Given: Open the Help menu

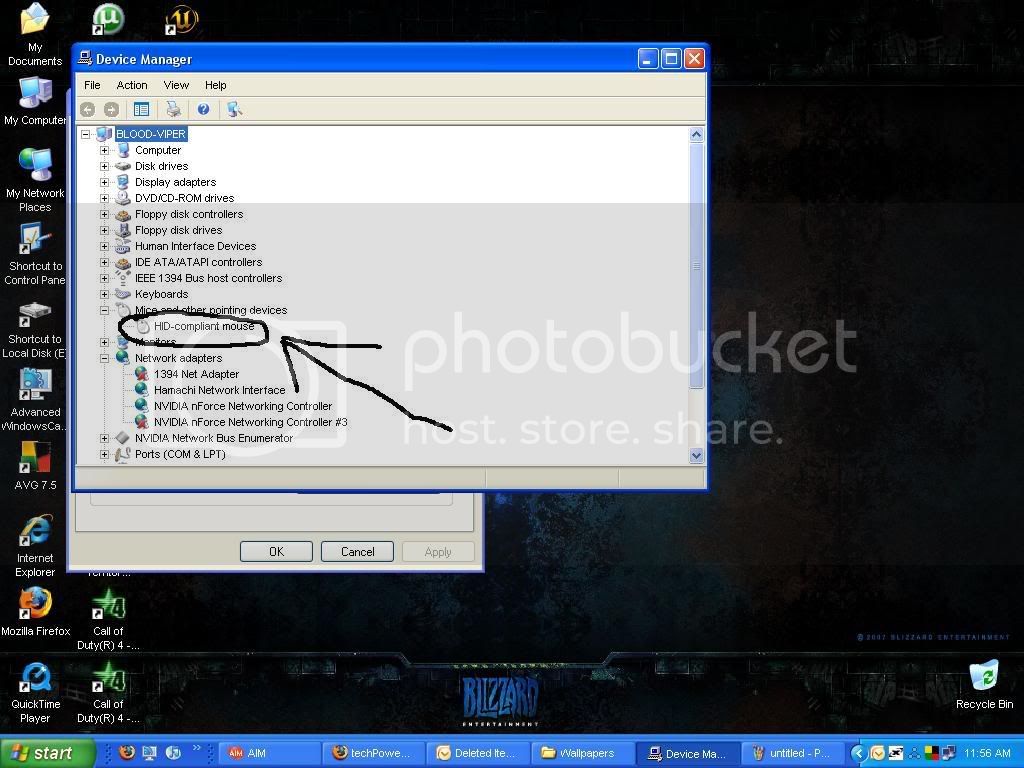Looking at the screenshot, I should coord(216,85).
